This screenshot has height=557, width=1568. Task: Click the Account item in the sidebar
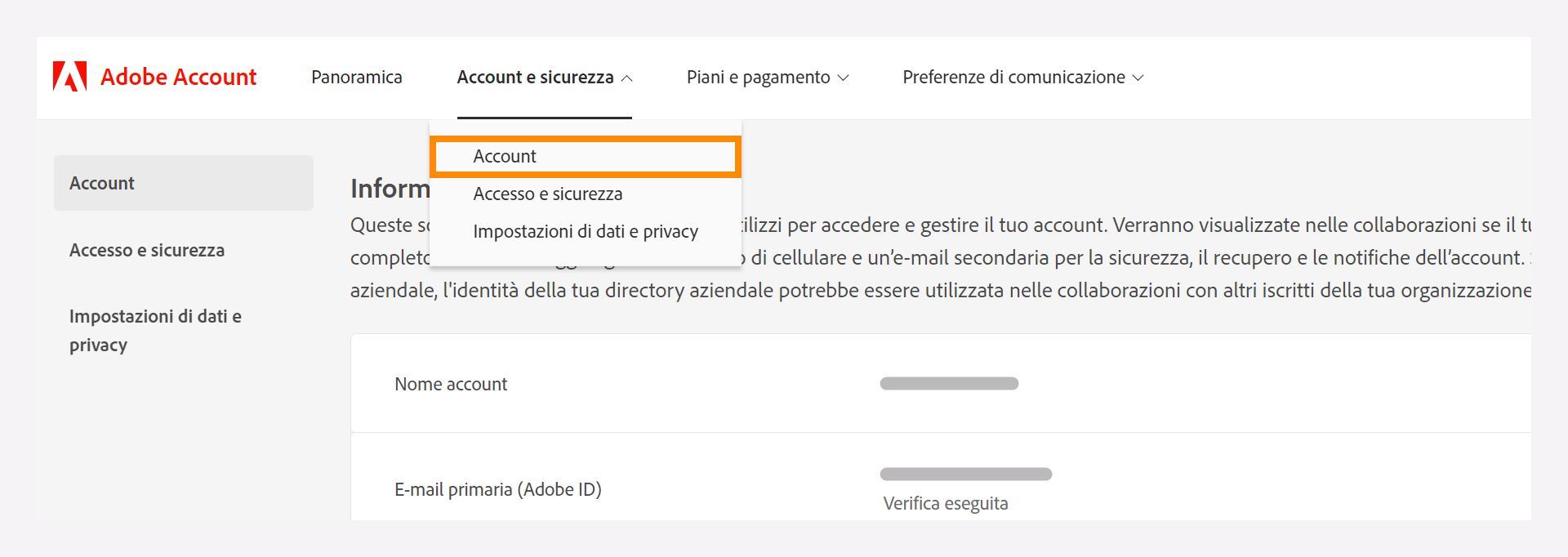[x=101, y=183]
